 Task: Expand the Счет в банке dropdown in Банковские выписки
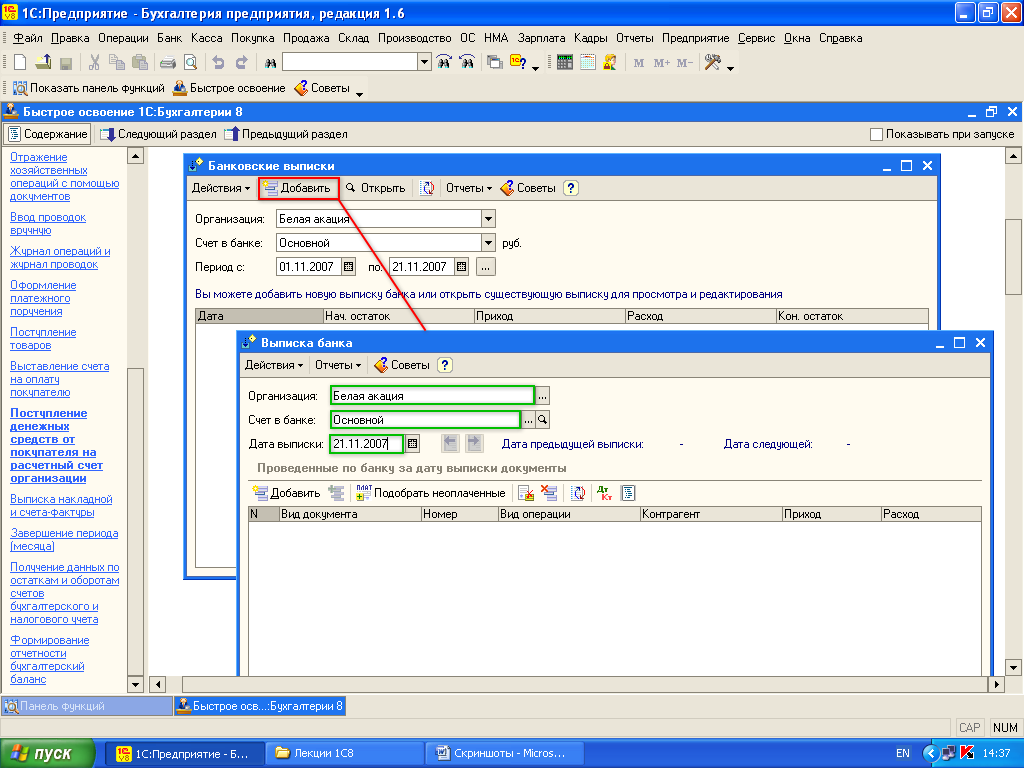[x=488, y=243]
